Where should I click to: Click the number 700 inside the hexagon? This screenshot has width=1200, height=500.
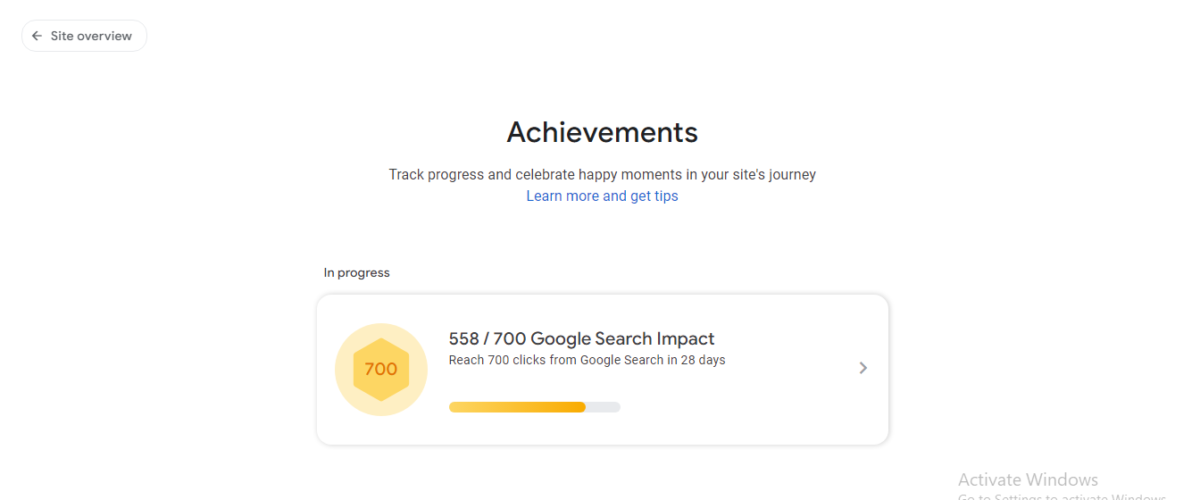[x=381, y=369]
